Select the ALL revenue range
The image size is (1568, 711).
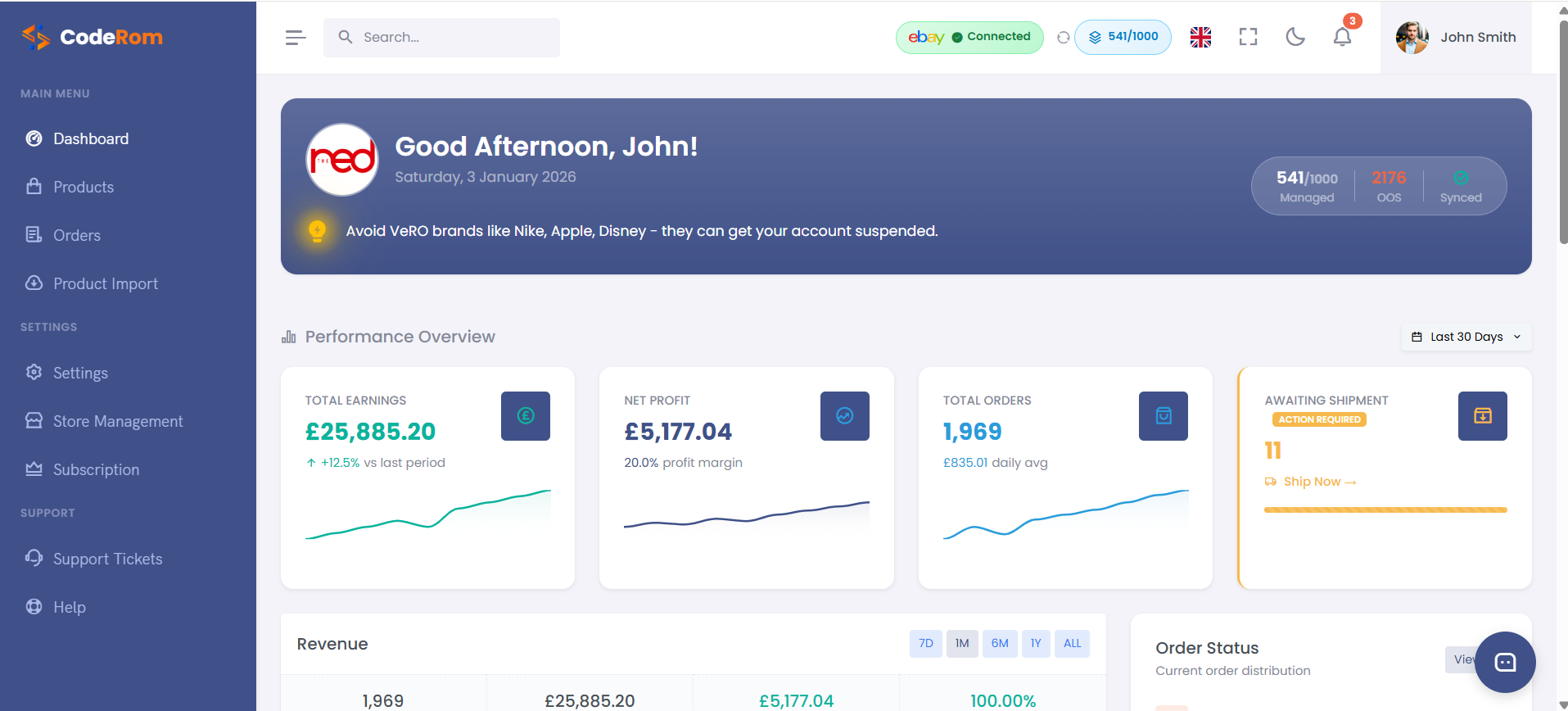pos(1072,644)
